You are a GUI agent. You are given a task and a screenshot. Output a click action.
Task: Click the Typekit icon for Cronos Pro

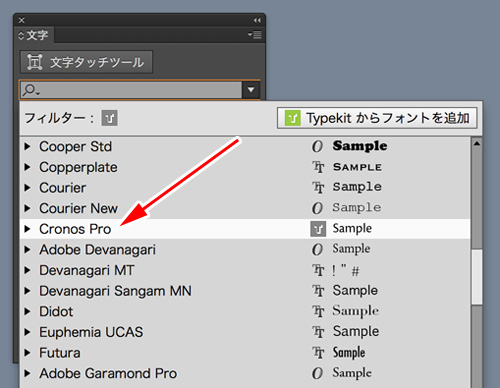pyautogui.click(x=318, y=229)
